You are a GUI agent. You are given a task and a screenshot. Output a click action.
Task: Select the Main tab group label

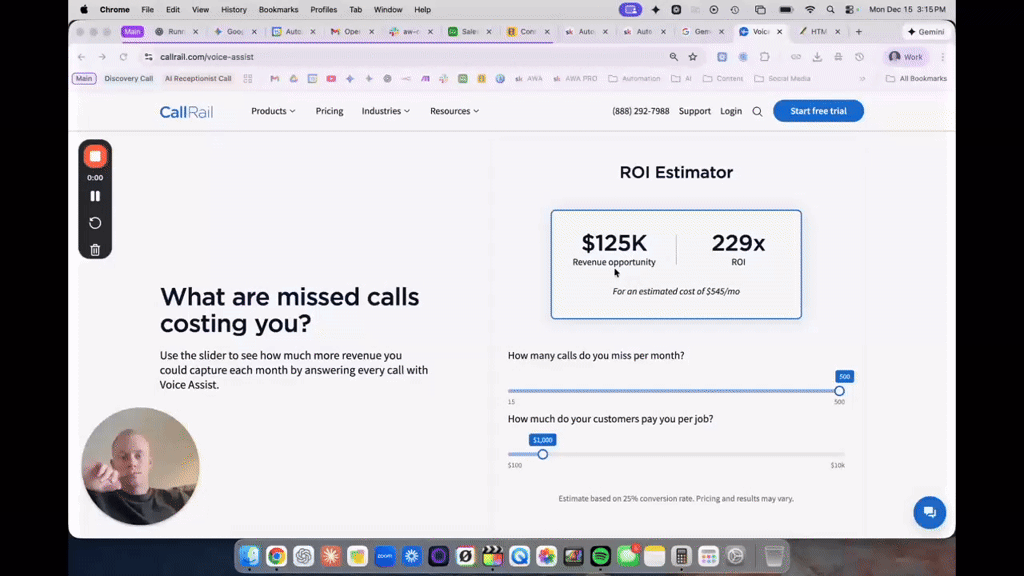pos(133,31)
